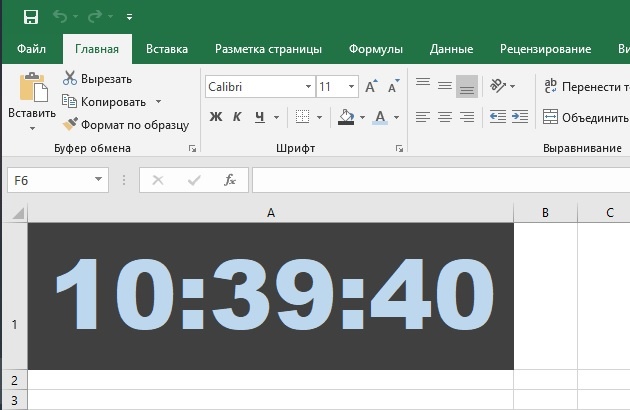Open underline style dropdown arrow

coord(276,117)
